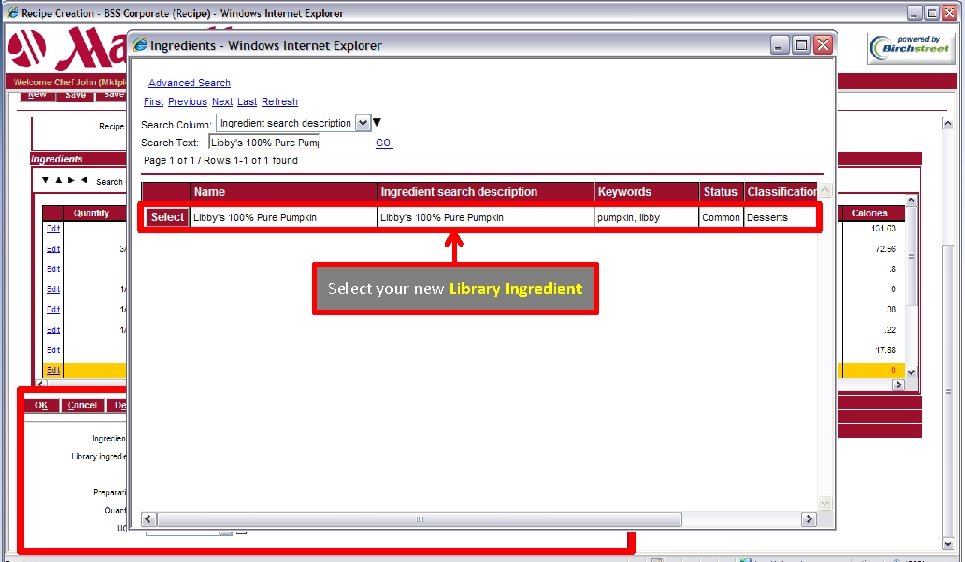Click main page vertical scrollbar up arrow
Viewport: 965px width, 562px height.
click(x=948, y=124)
